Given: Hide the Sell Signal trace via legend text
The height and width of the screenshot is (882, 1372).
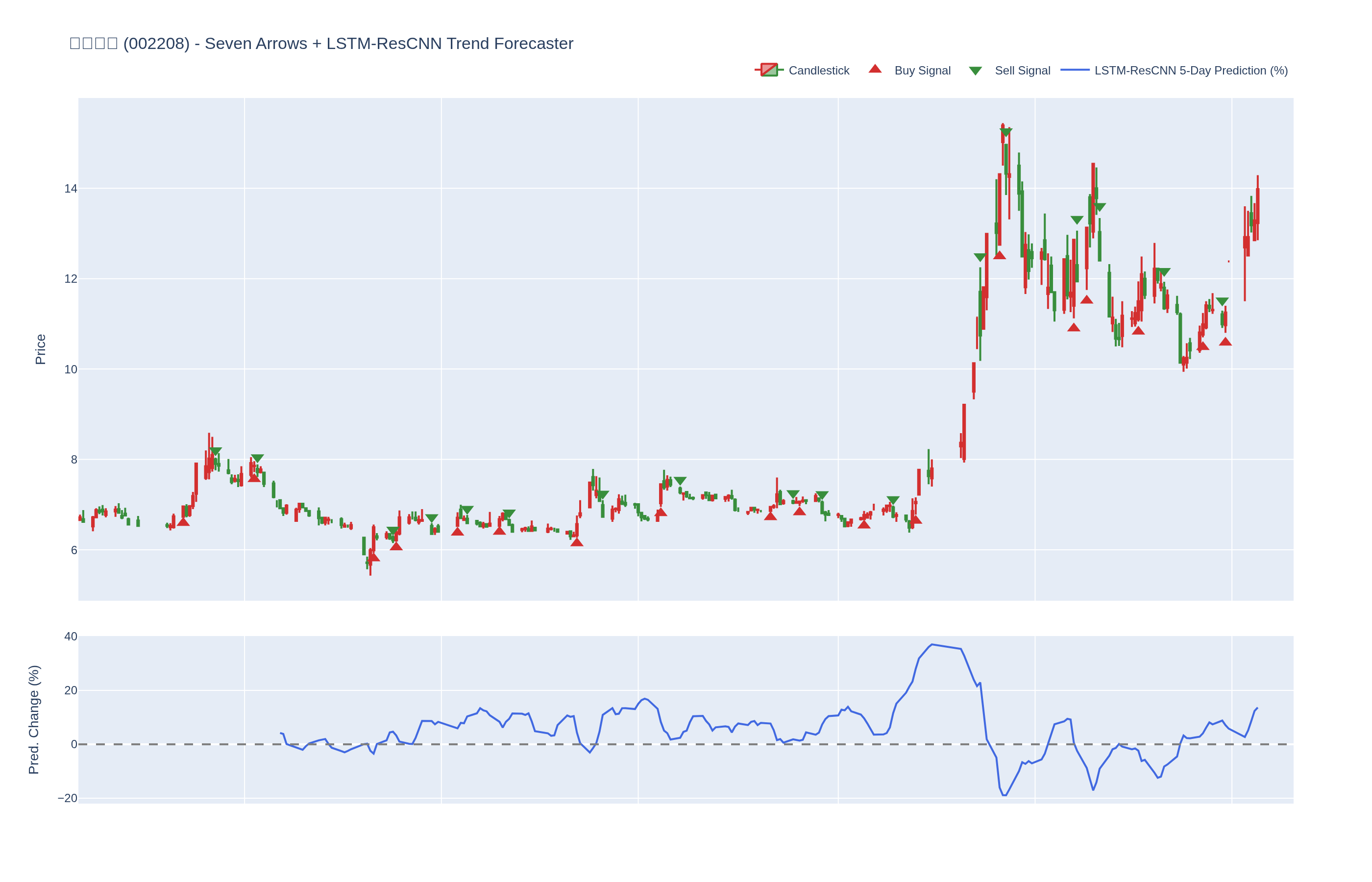Looking at the screenshot, I should point(1022,71).
